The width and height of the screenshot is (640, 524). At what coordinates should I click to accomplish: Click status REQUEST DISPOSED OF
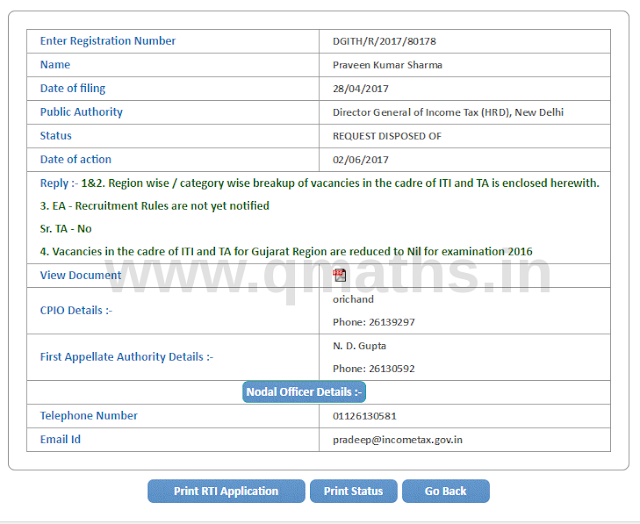point(387,136)
